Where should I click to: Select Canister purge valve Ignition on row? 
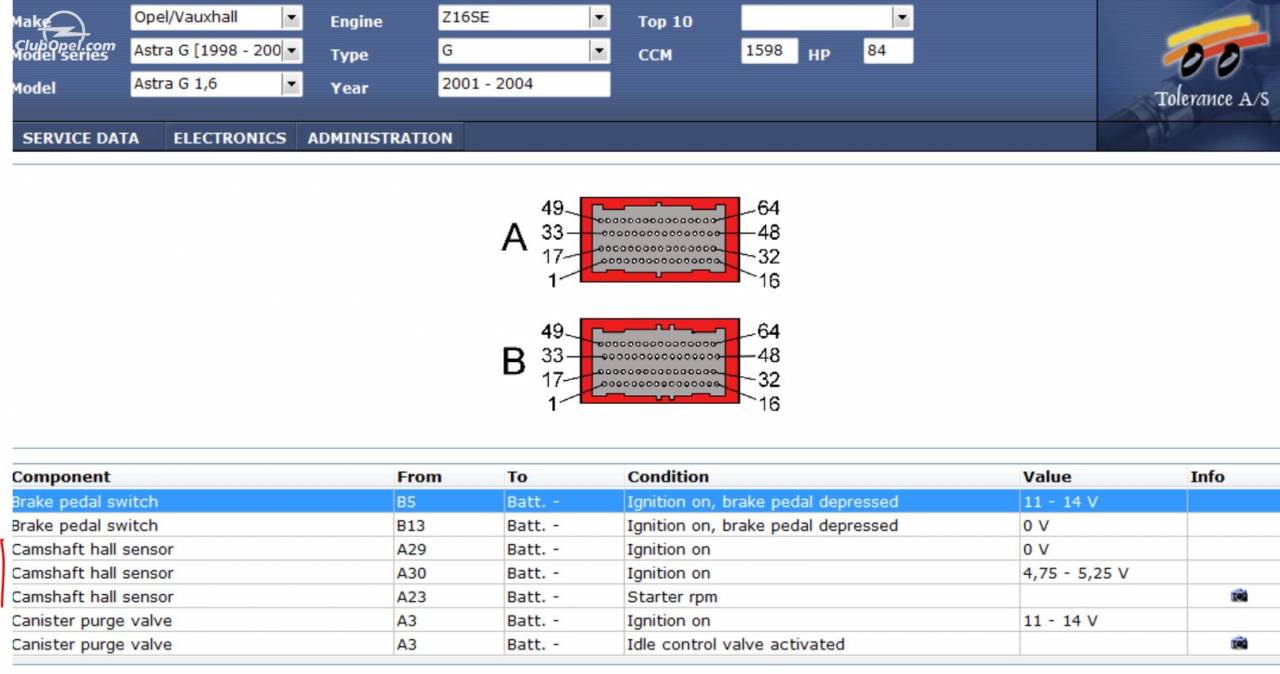(646, 621)
